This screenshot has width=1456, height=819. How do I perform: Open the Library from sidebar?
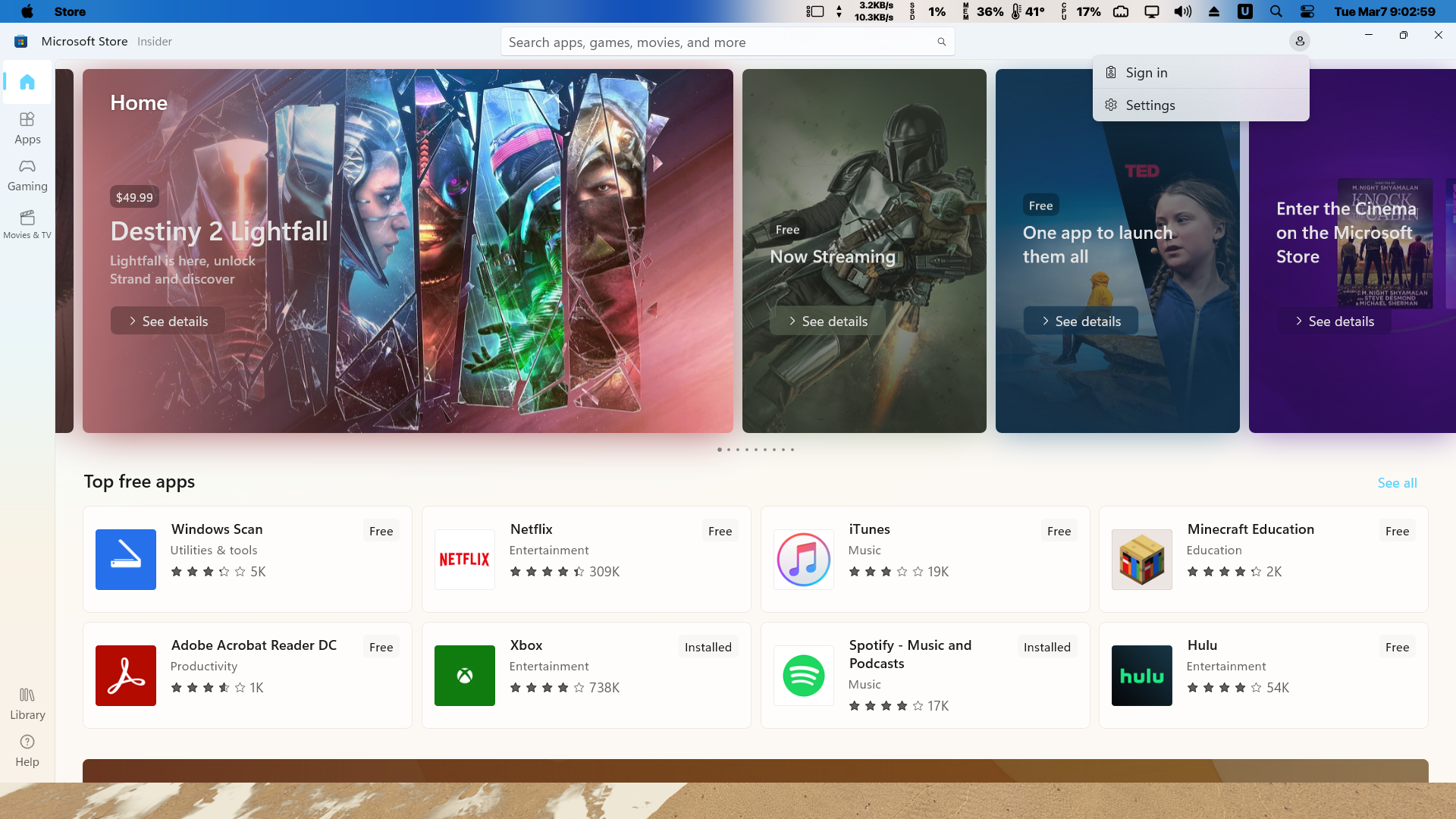pyautogui.click(x=27, y=704)
